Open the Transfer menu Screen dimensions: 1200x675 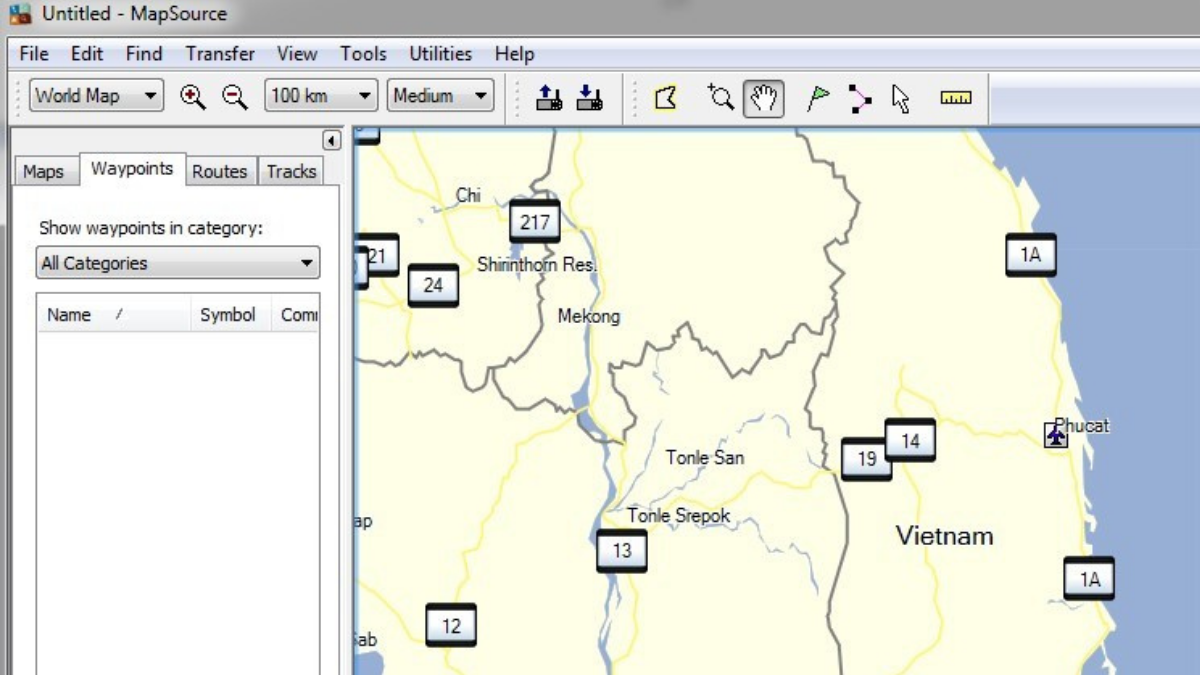tap(220, 54)
